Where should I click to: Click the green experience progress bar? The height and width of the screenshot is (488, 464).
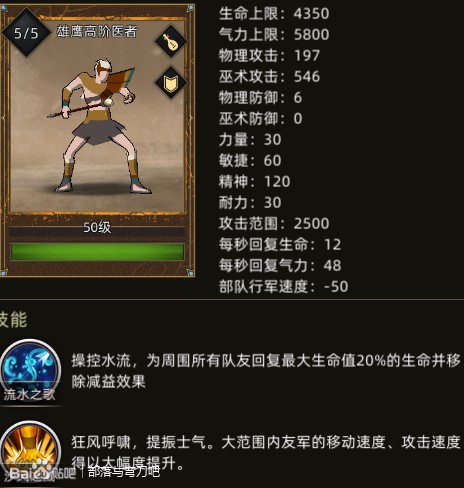coord(97,252)
